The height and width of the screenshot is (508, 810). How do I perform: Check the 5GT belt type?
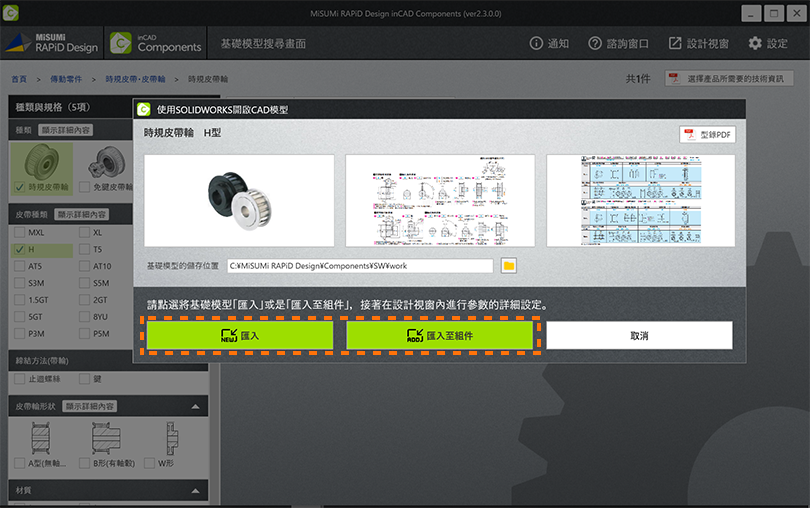(x=20, y=317)
